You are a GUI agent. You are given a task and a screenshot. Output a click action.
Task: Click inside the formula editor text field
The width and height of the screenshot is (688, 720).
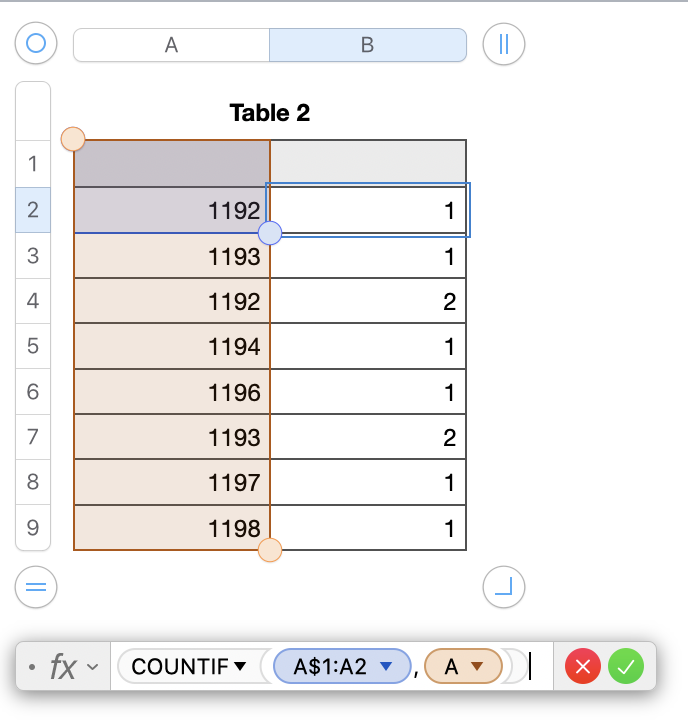[541, 666]
